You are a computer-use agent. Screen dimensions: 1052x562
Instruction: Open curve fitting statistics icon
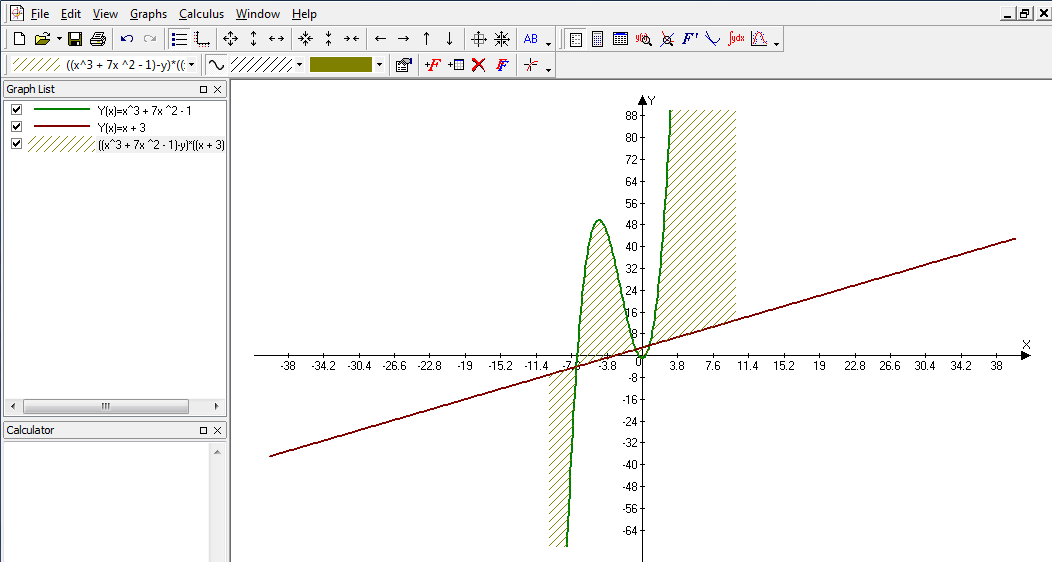point(759,39)
